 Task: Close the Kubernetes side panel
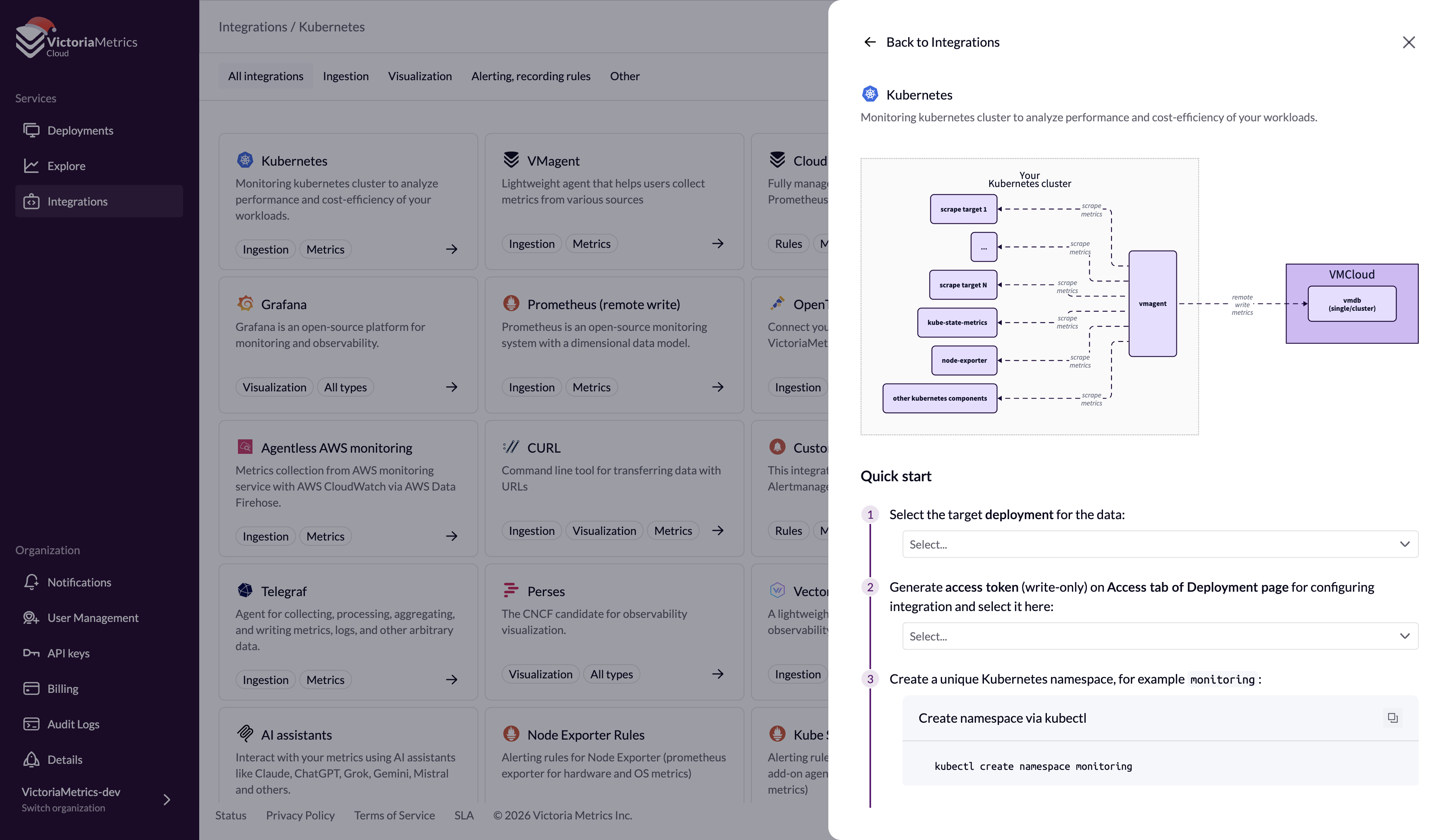click(1408, 42)
